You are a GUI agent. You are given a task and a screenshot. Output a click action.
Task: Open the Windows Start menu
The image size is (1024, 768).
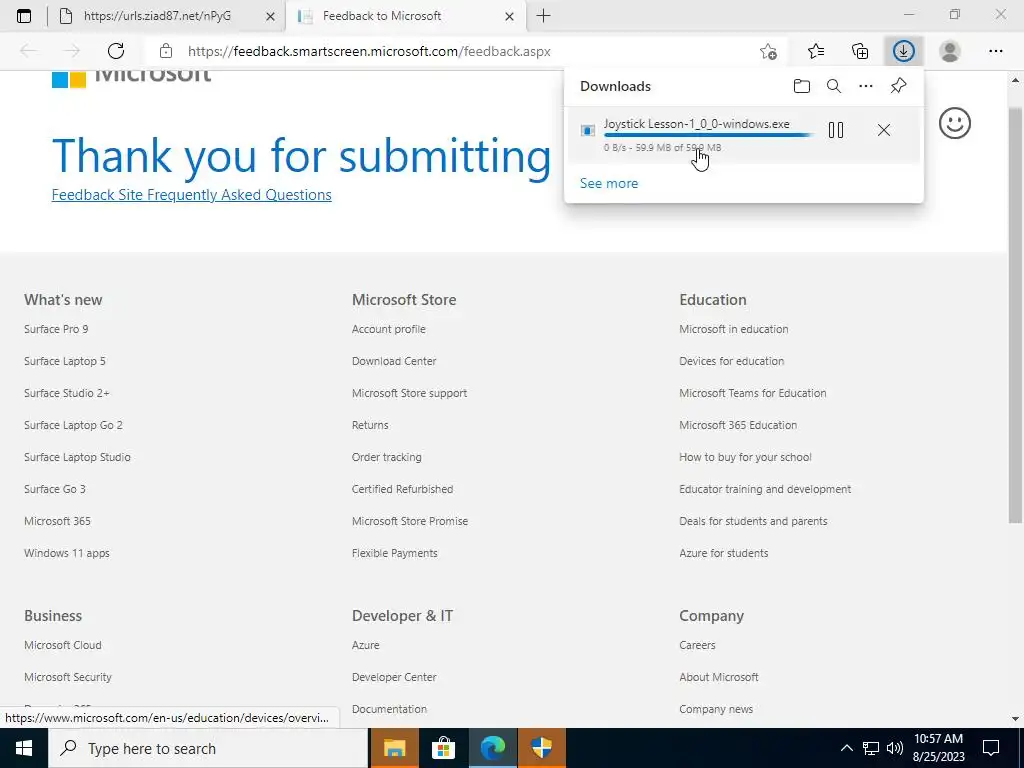point(24,748)
